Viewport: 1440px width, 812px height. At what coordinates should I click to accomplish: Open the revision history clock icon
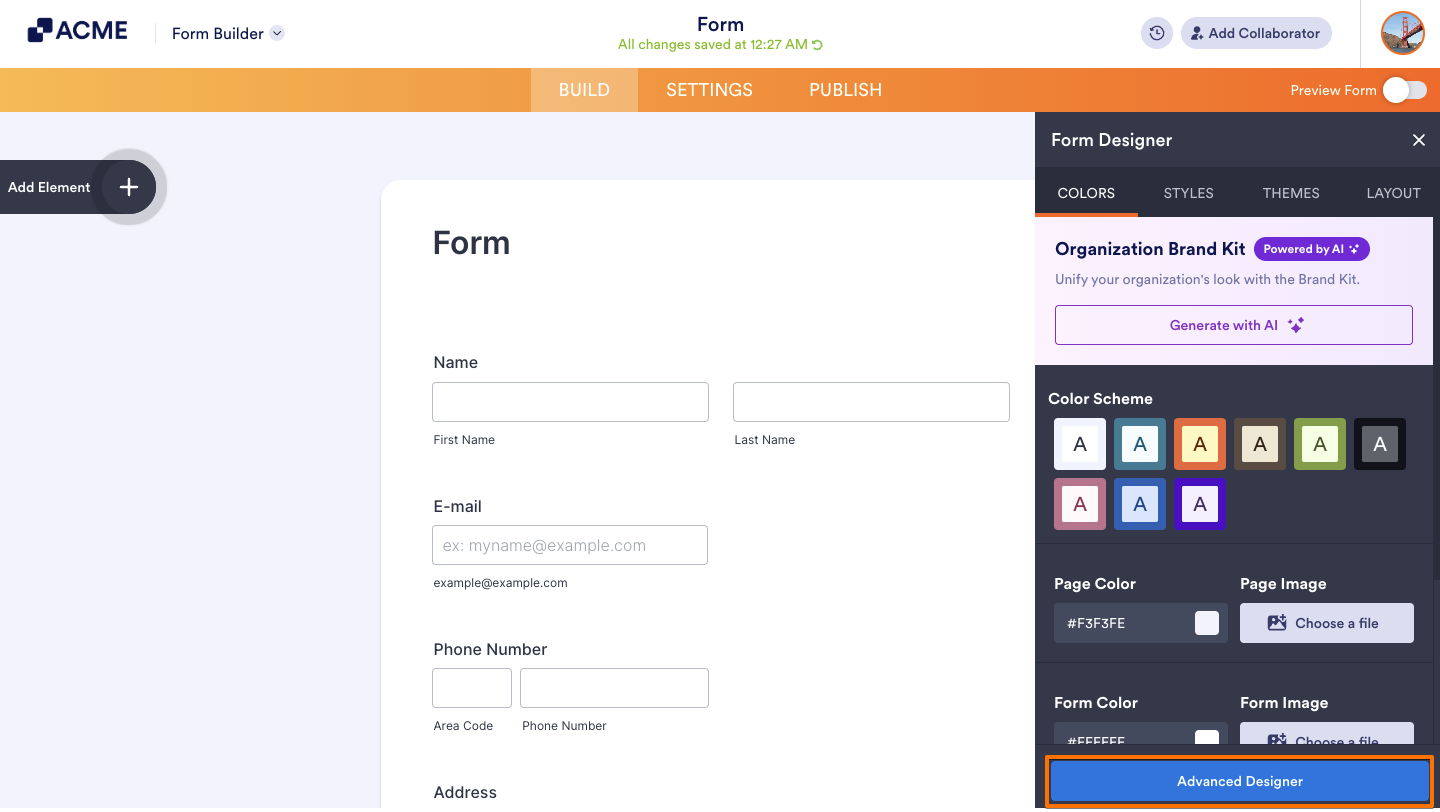point(1156,33)
